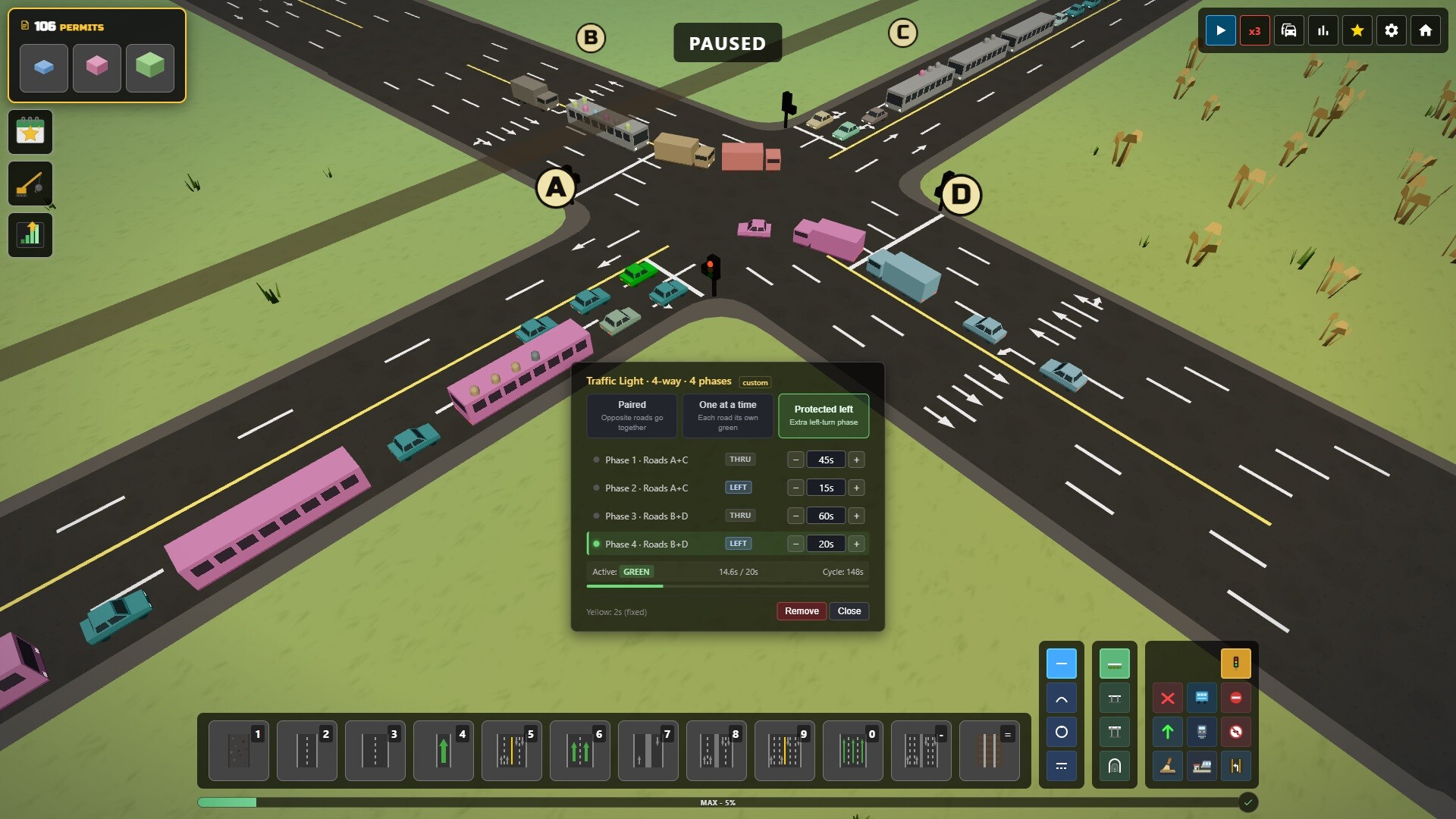Select the yellow-median avenue road 5

point(512,751)
